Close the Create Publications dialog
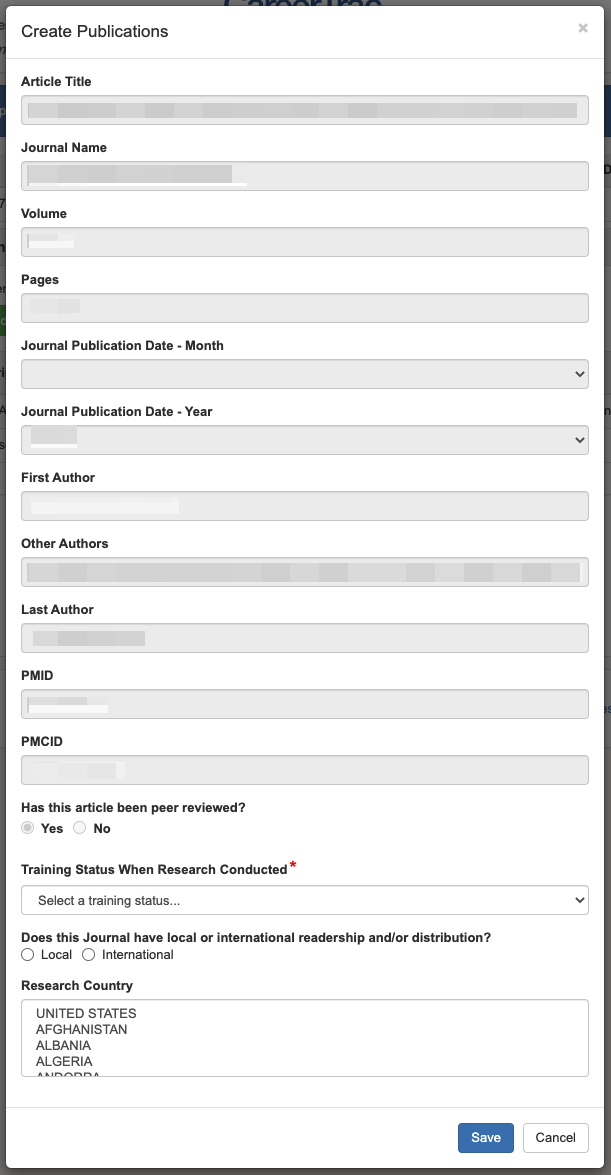The height and width of the screenshot is (1175, 611). [583, 29]
